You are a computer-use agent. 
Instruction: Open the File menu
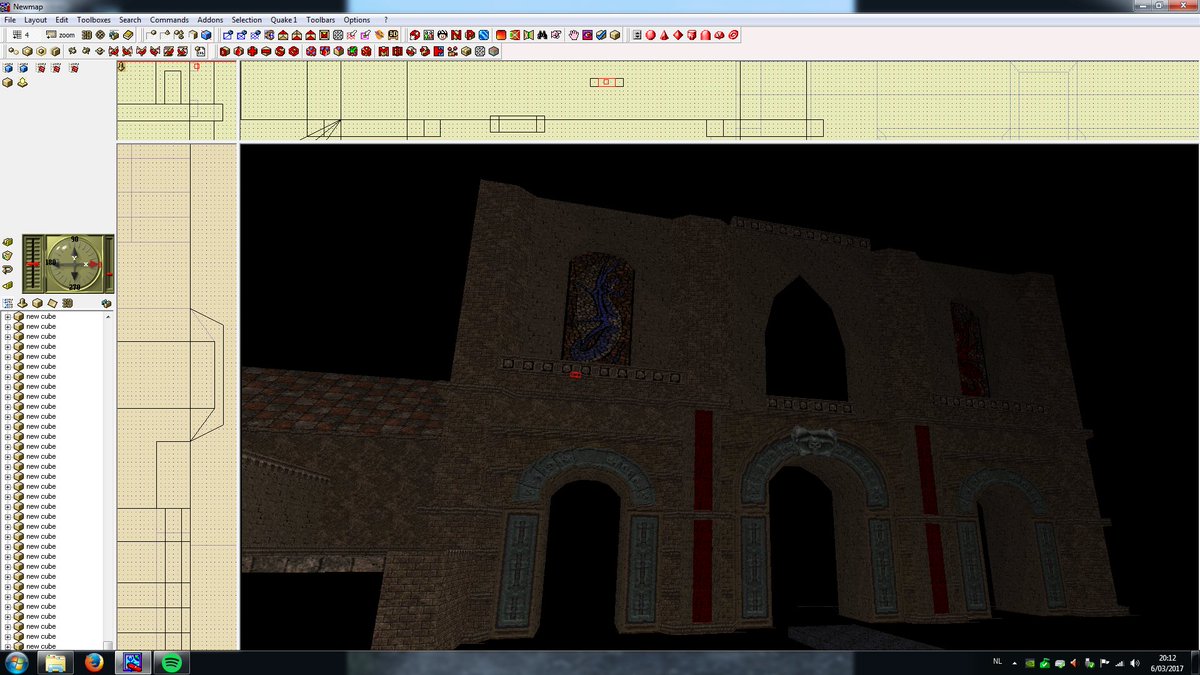click(x=9, y=20)
